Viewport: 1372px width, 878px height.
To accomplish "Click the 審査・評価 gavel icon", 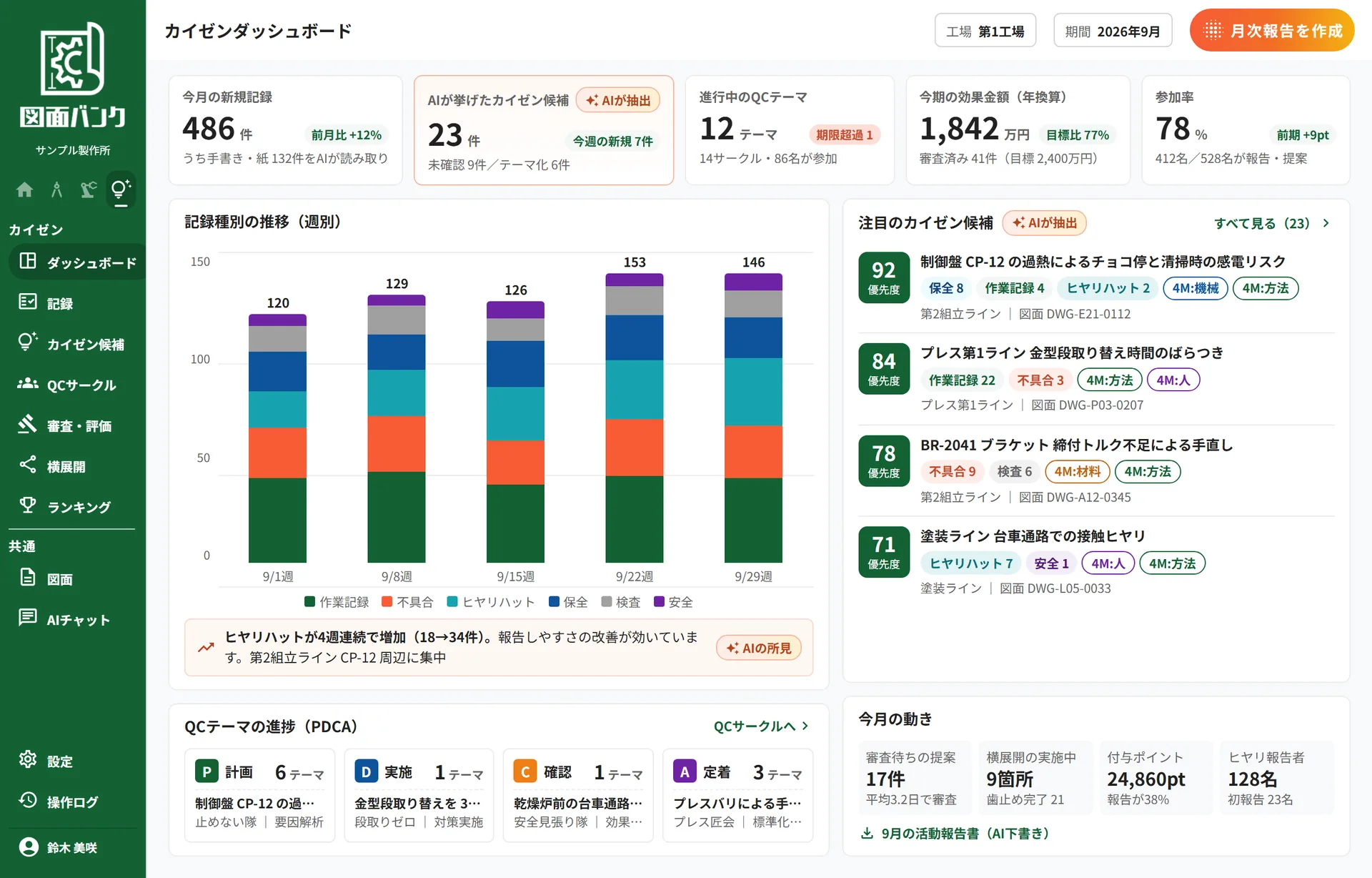I will click(28, 424).
